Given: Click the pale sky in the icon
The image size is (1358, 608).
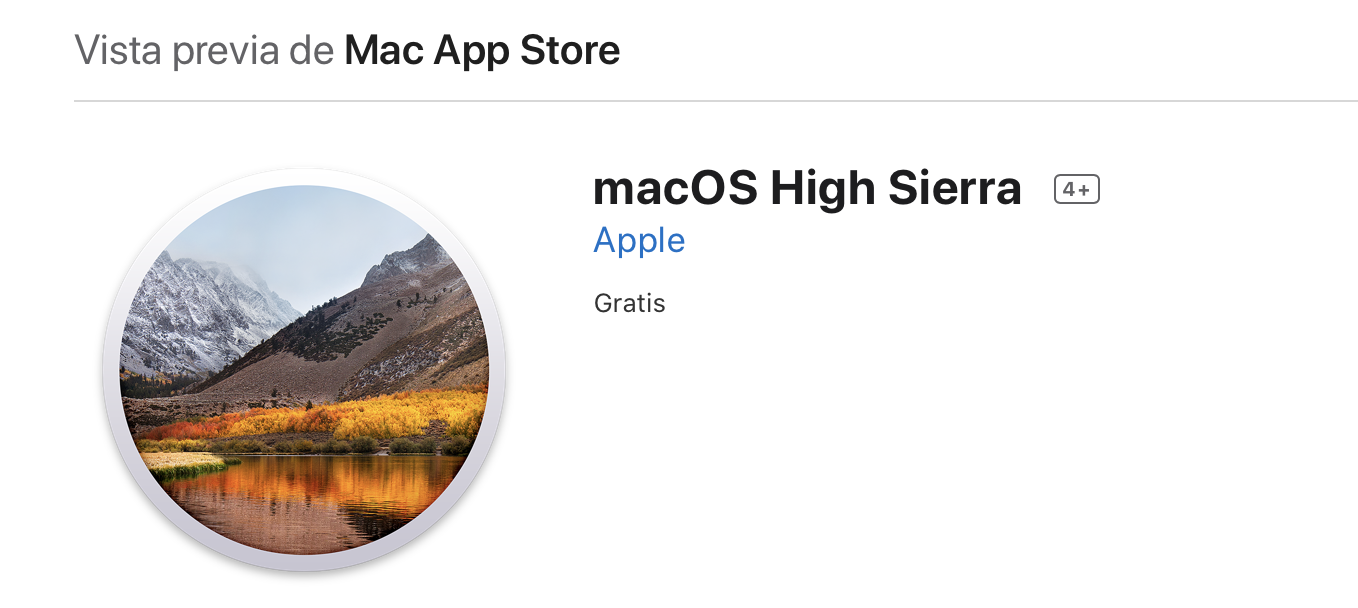Looking at the screenshot, I should point(300,230).
